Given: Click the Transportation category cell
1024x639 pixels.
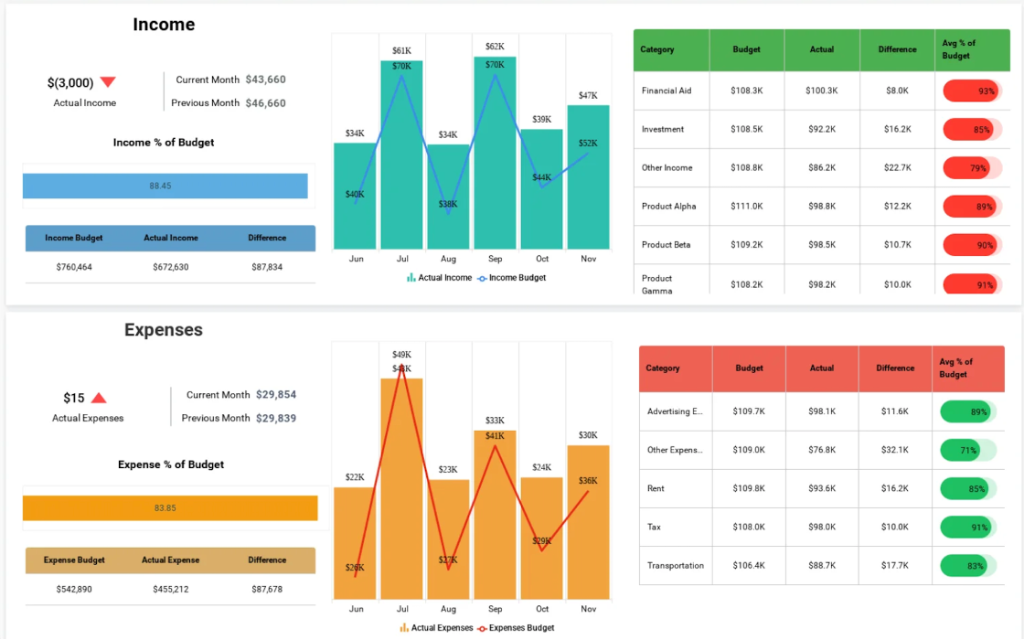Looking at the screenshot, I should coord(675,566).
